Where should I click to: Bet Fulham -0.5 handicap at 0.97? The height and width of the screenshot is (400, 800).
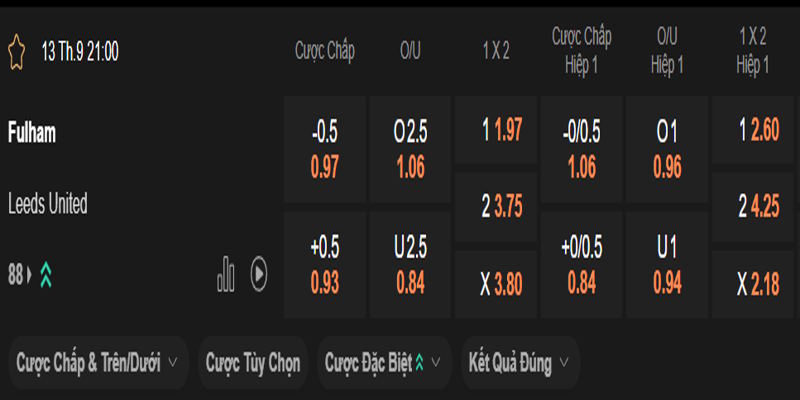point(324,151)
